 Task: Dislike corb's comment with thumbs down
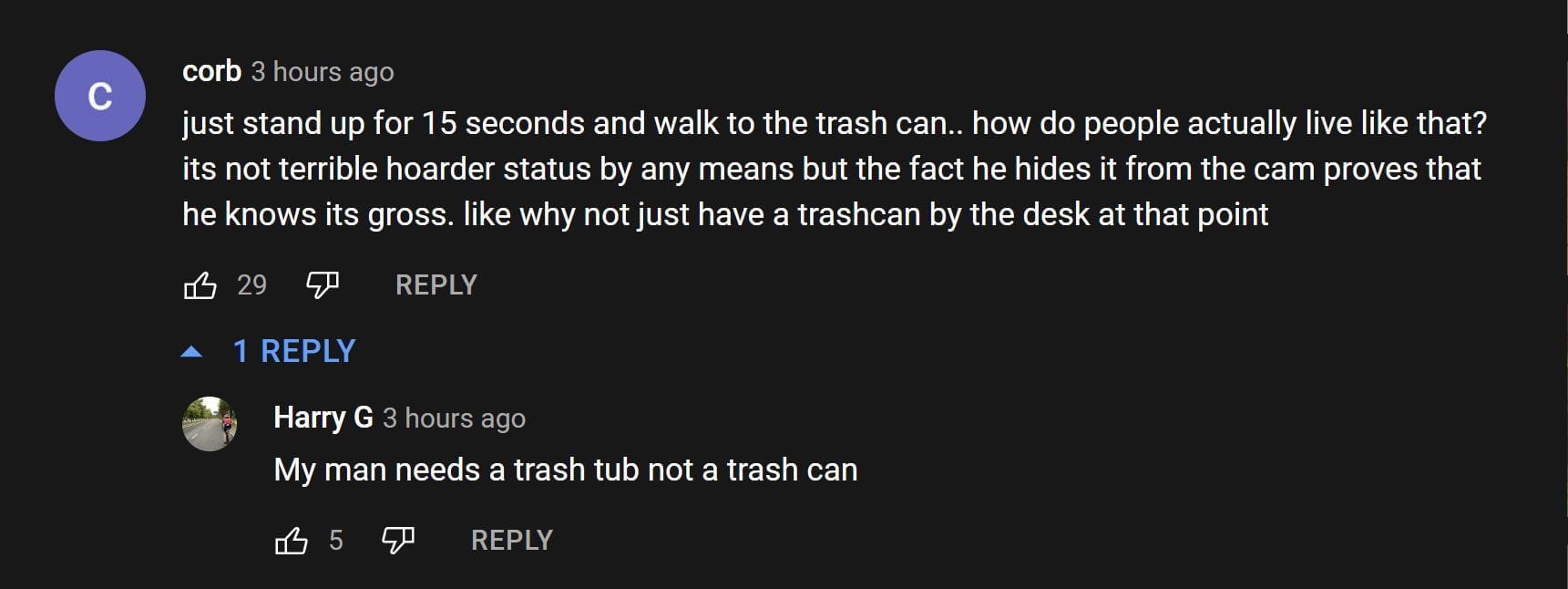click(x=322, y=285)
